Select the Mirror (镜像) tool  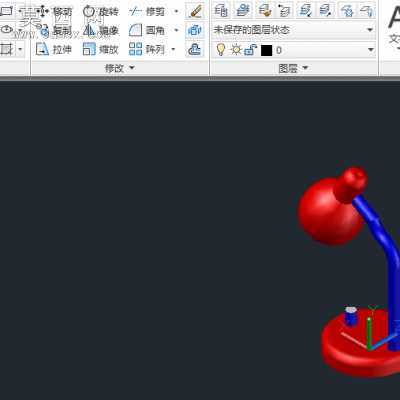(100, 31)
